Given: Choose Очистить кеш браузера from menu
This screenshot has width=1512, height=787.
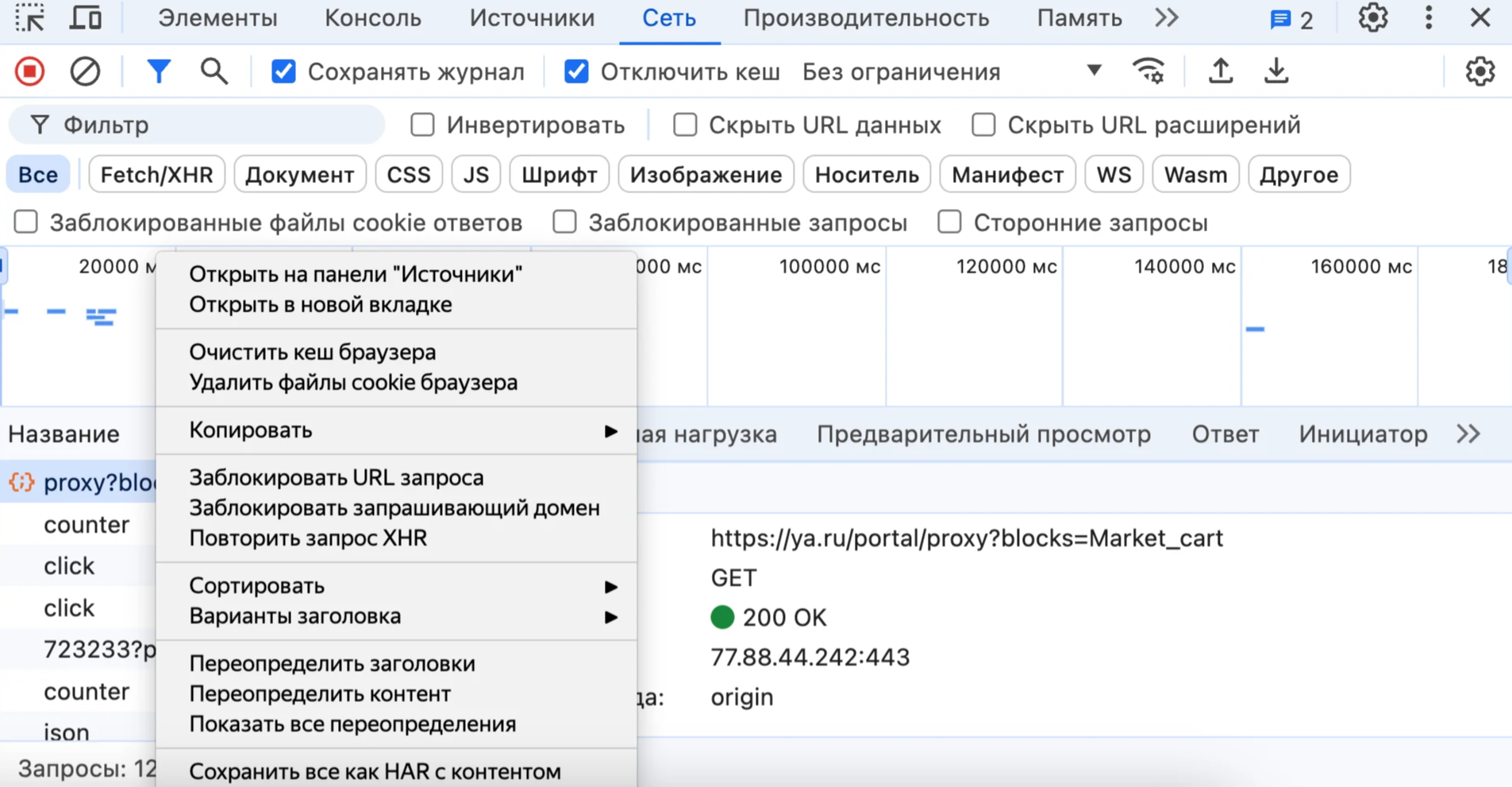Looking at the screenshot, I should [x=312, y=352].
